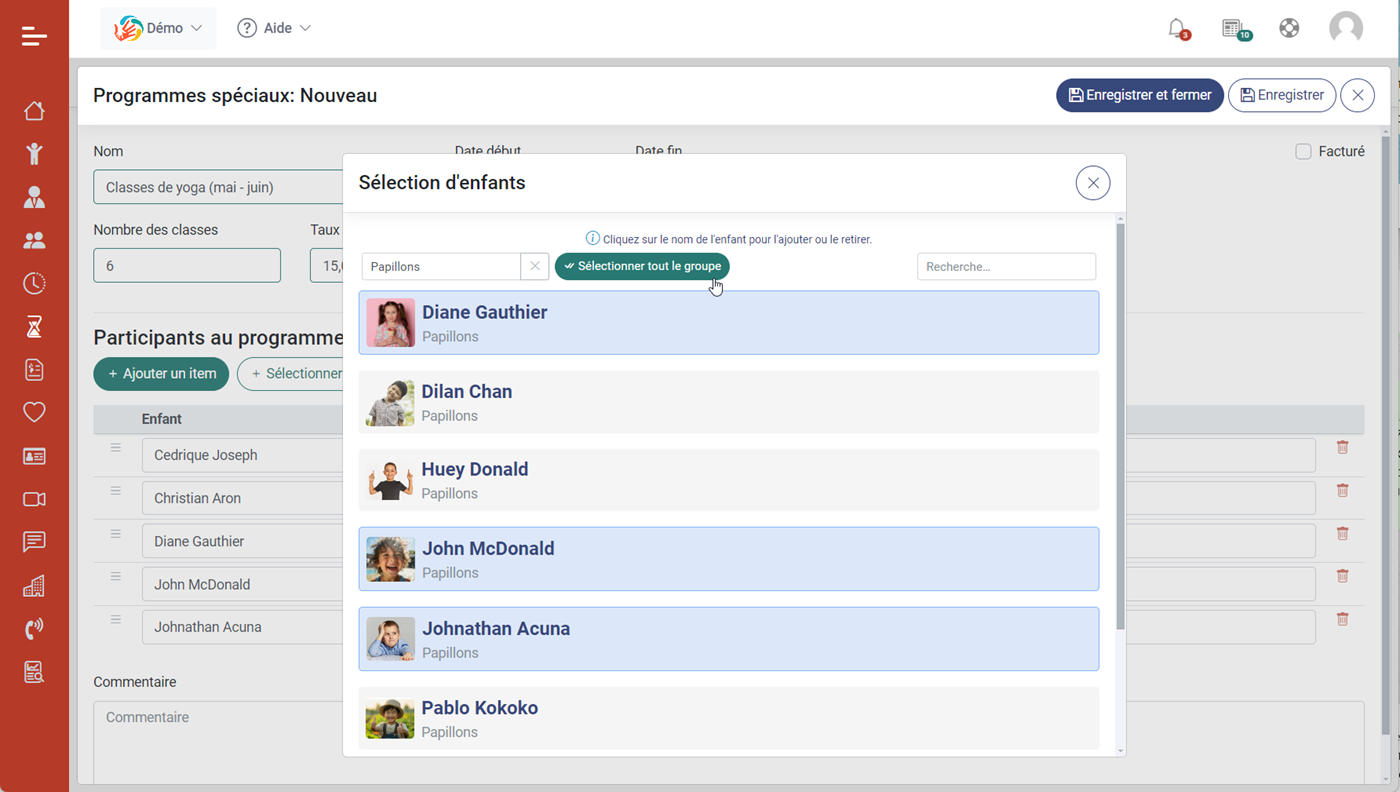Click Enregistrer et fermer button
The image size is (1400, 792).
[1139, 95]
